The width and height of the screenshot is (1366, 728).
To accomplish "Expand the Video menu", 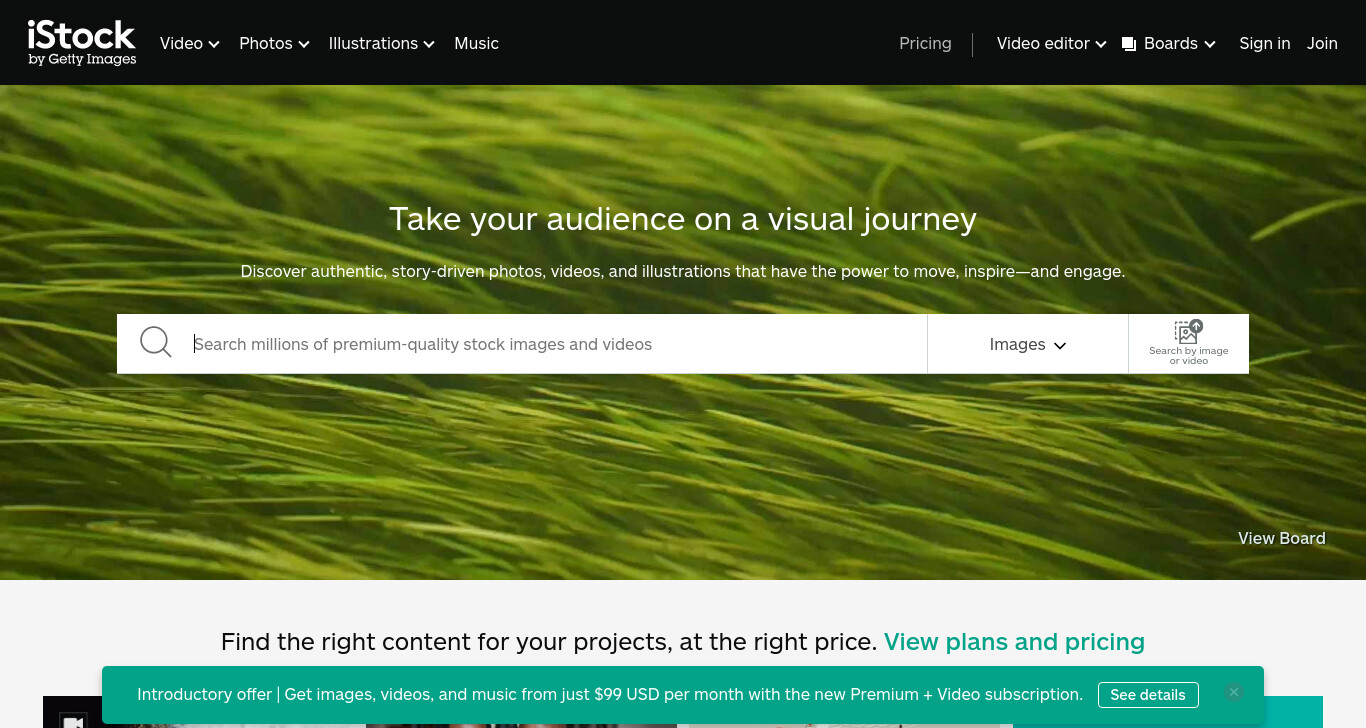I will 190,44.
